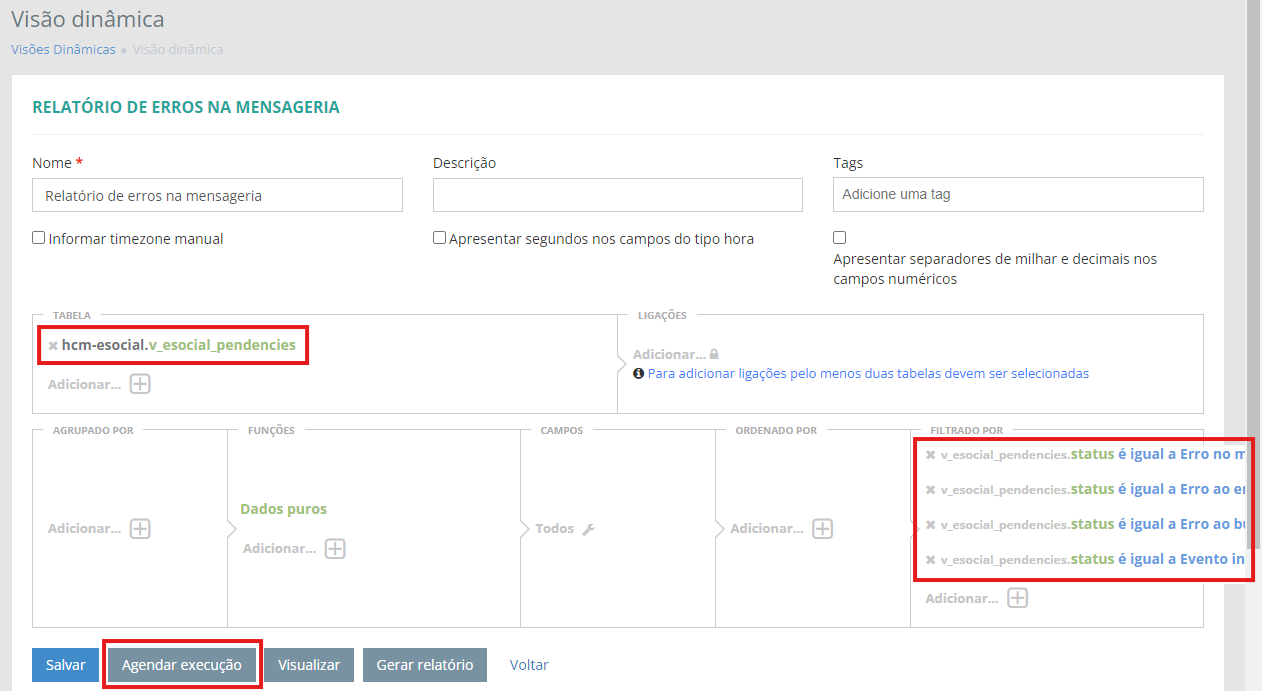Remove filter 'status é igual a Erro ao en'
Image resolution: width=1262 pixels, height=691 pixels.
pyautogui.click(x=931, y=490)
